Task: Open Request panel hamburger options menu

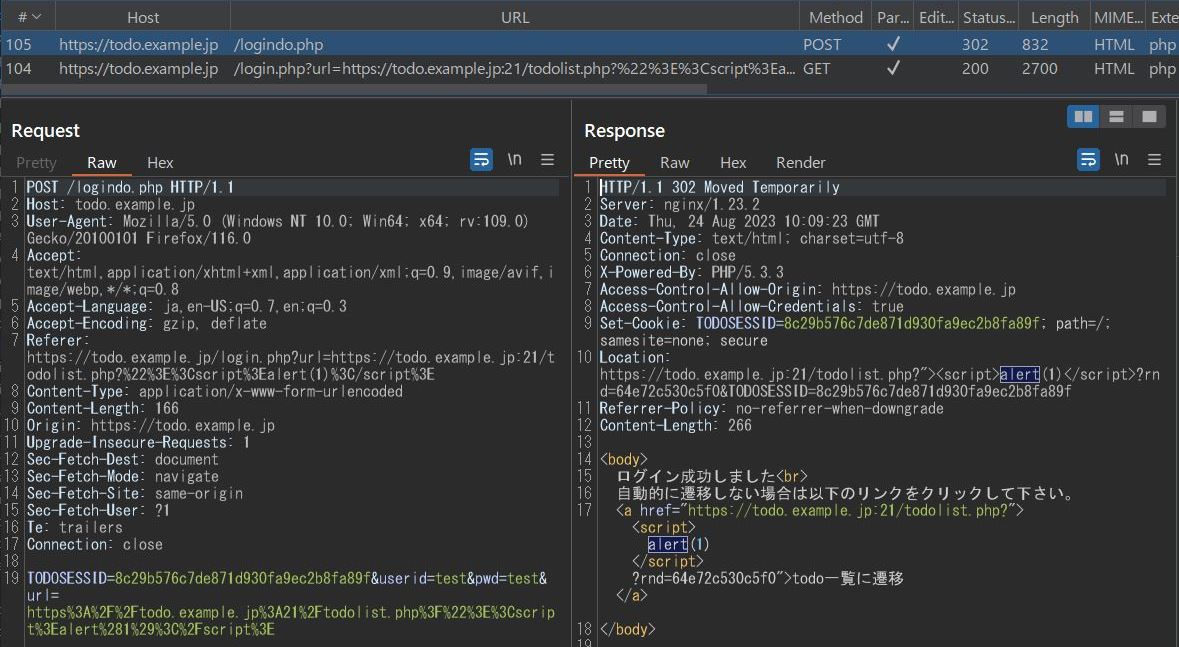Action: click(x=547, y=159)
